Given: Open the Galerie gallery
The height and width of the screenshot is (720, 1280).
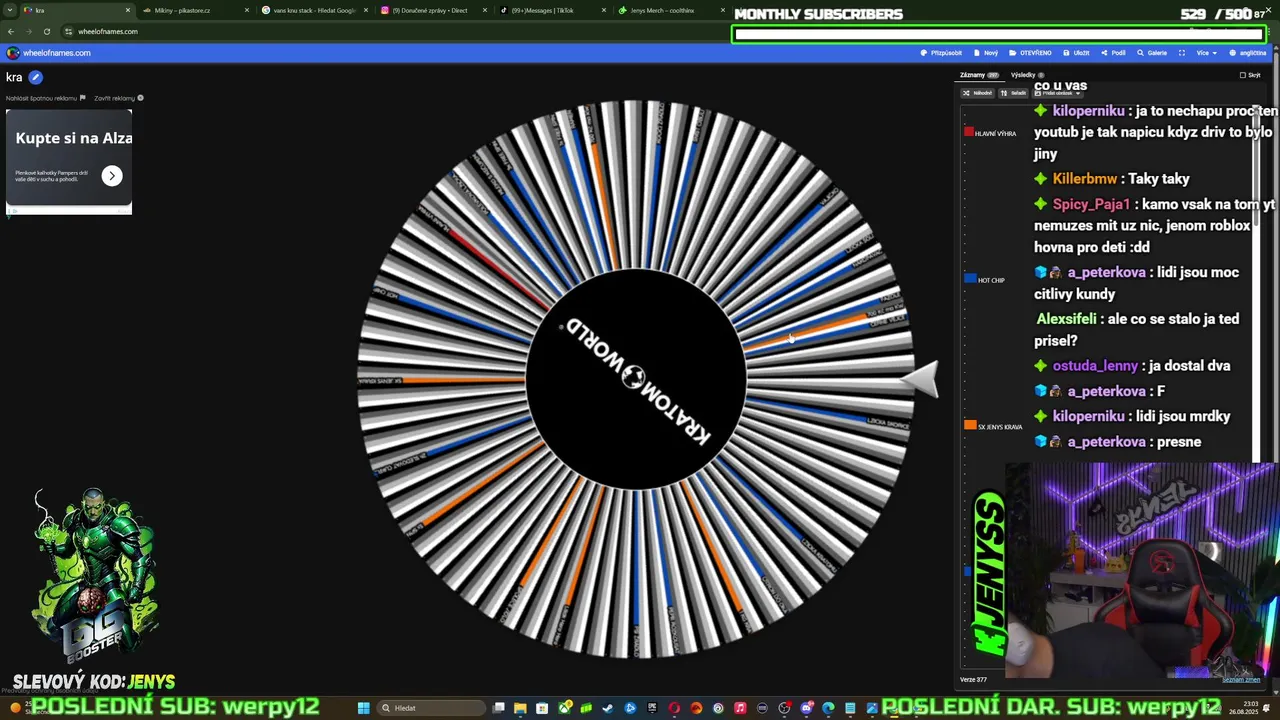Looking at the screenshot, I should tap(1152, 53).
